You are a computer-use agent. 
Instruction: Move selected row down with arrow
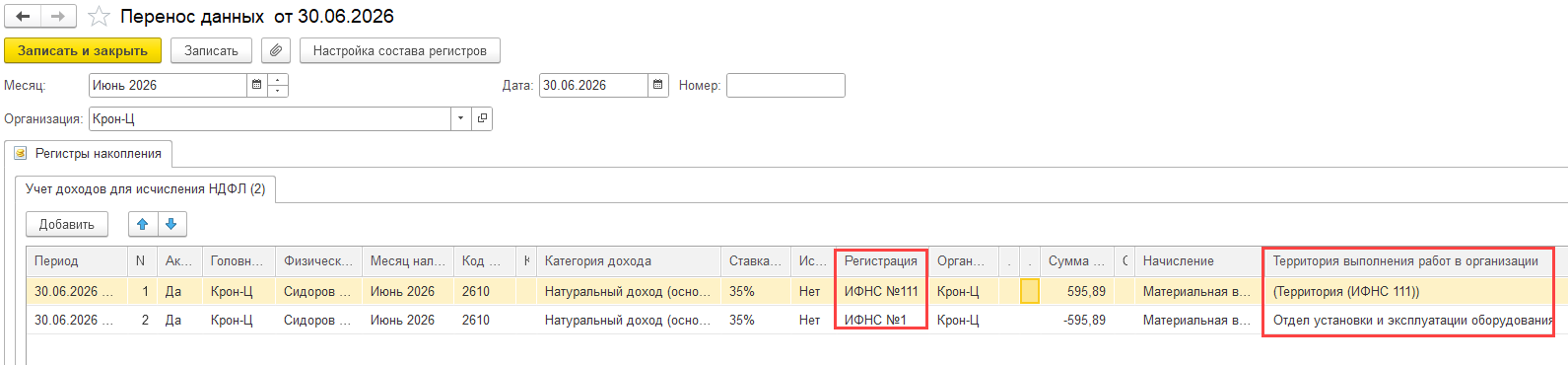pyautogui.click(x=171, y=224)
